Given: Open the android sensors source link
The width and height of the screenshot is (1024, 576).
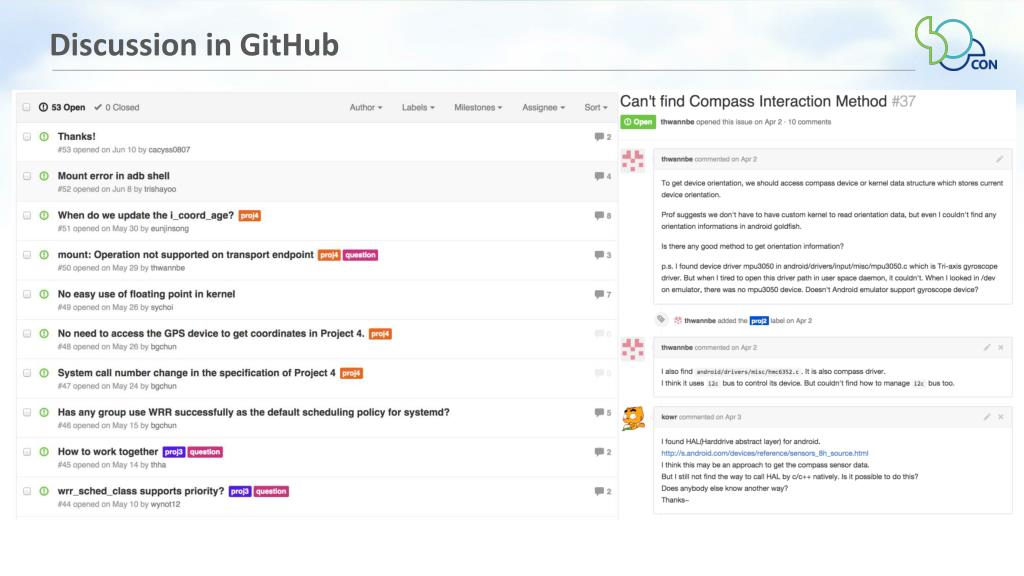Looking at the screenshot, I should pos(764,453).
